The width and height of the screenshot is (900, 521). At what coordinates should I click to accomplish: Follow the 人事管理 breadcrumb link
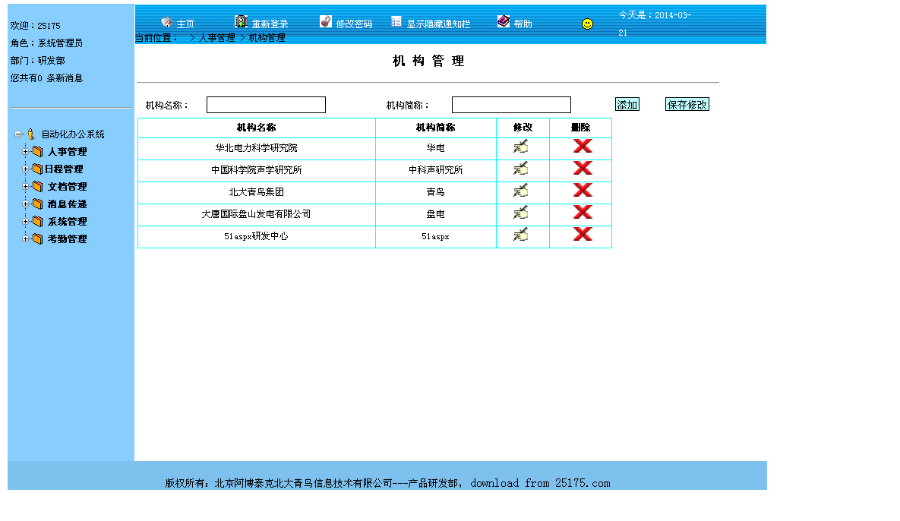pos(217,38)
